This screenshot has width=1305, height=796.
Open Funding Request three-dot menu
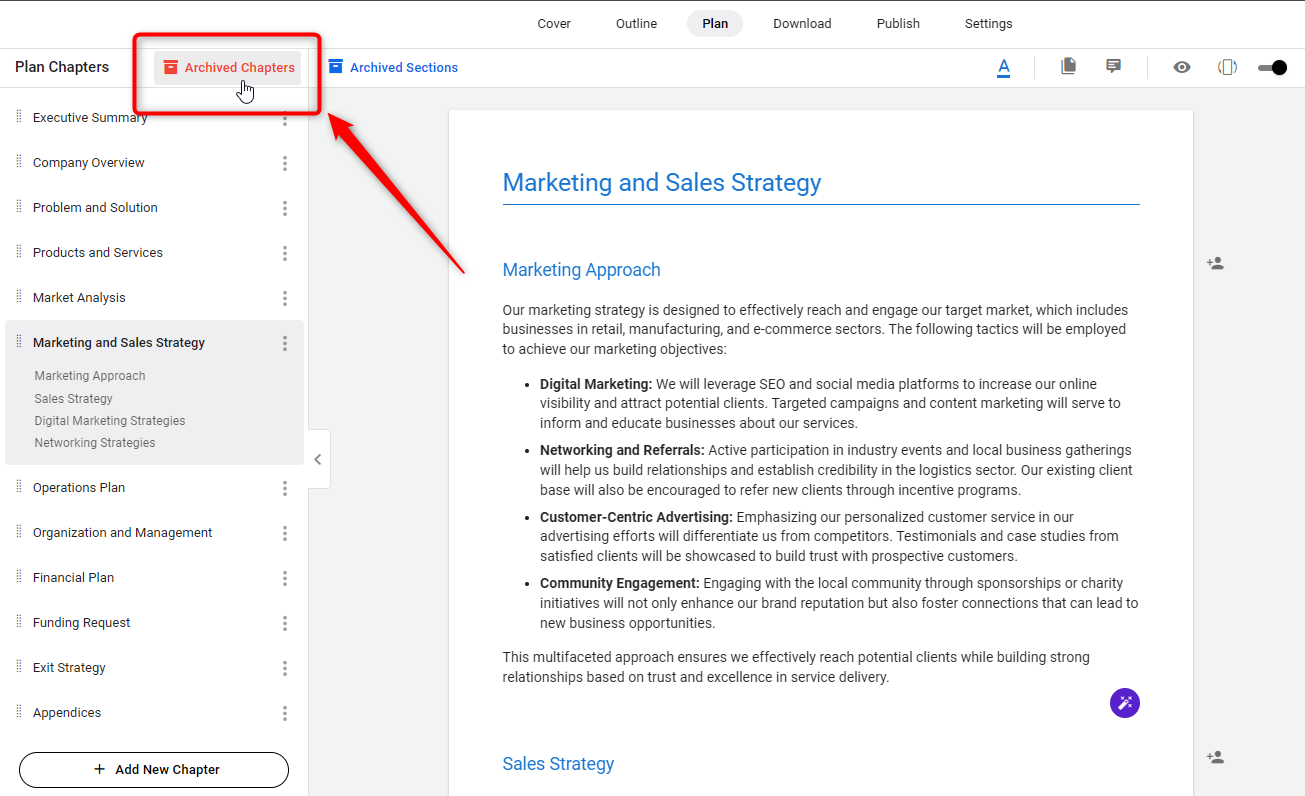[x=285, y=623]
